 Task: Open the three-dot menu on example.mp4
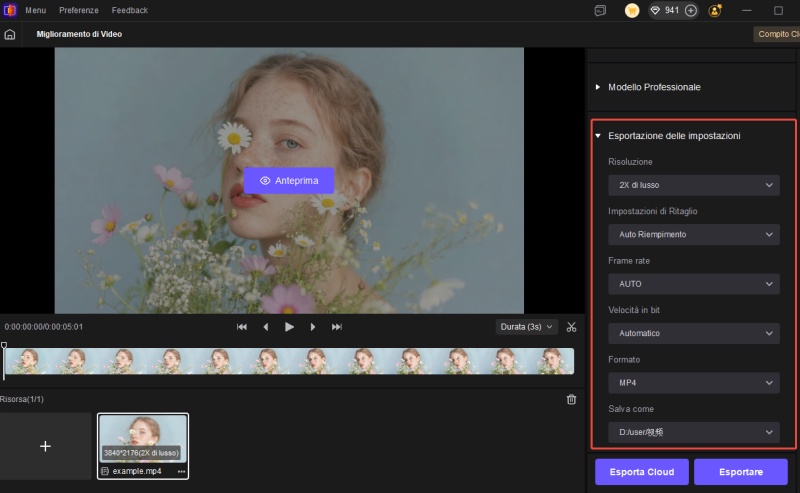pos(181,471)
